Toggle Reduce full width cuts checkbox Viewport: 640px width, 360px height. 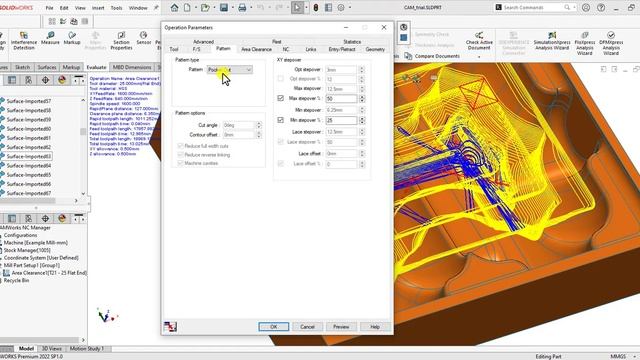(x=180, y=146)
